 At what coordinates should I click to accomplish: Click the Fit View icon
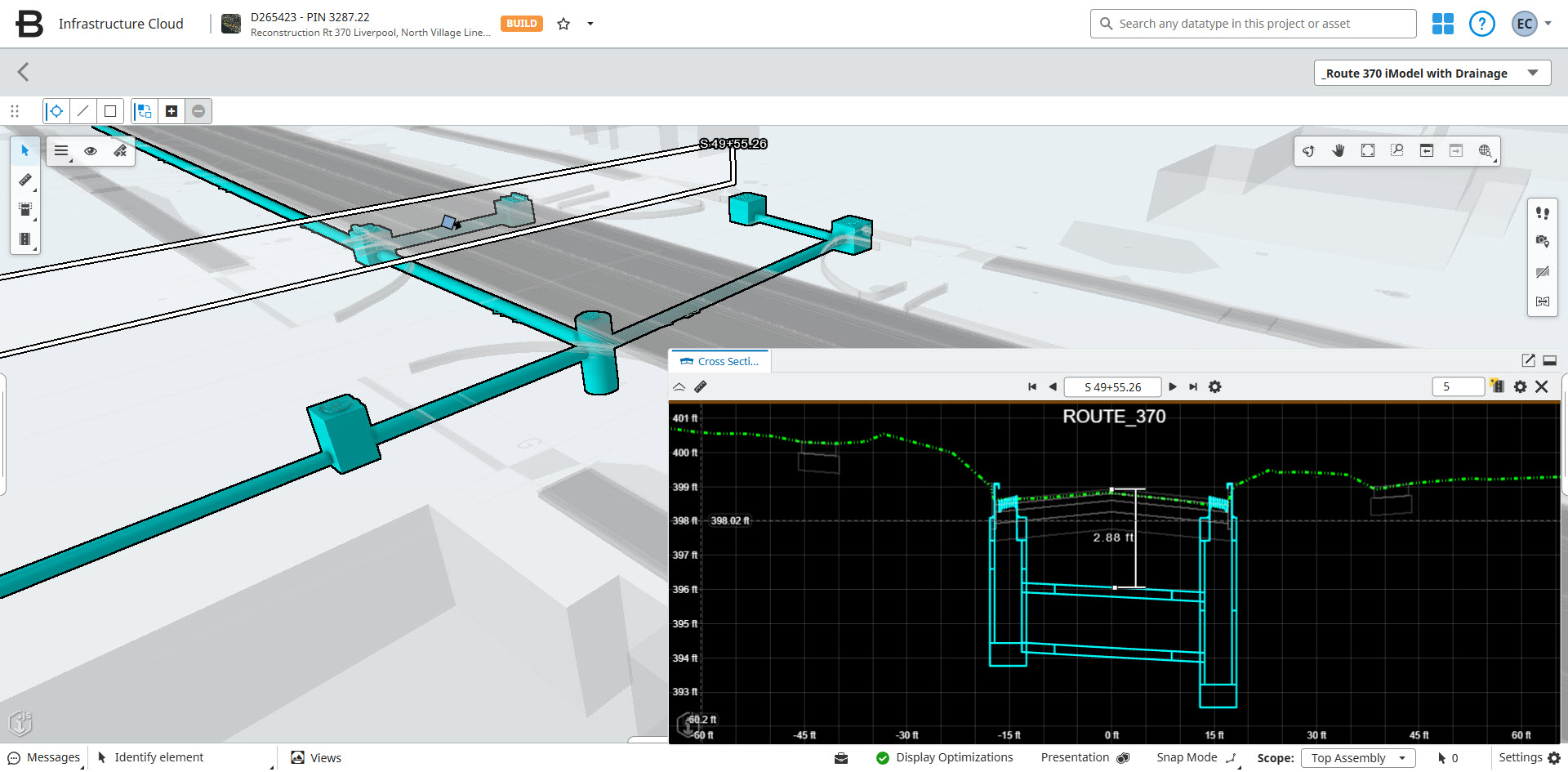point(1367,151)
